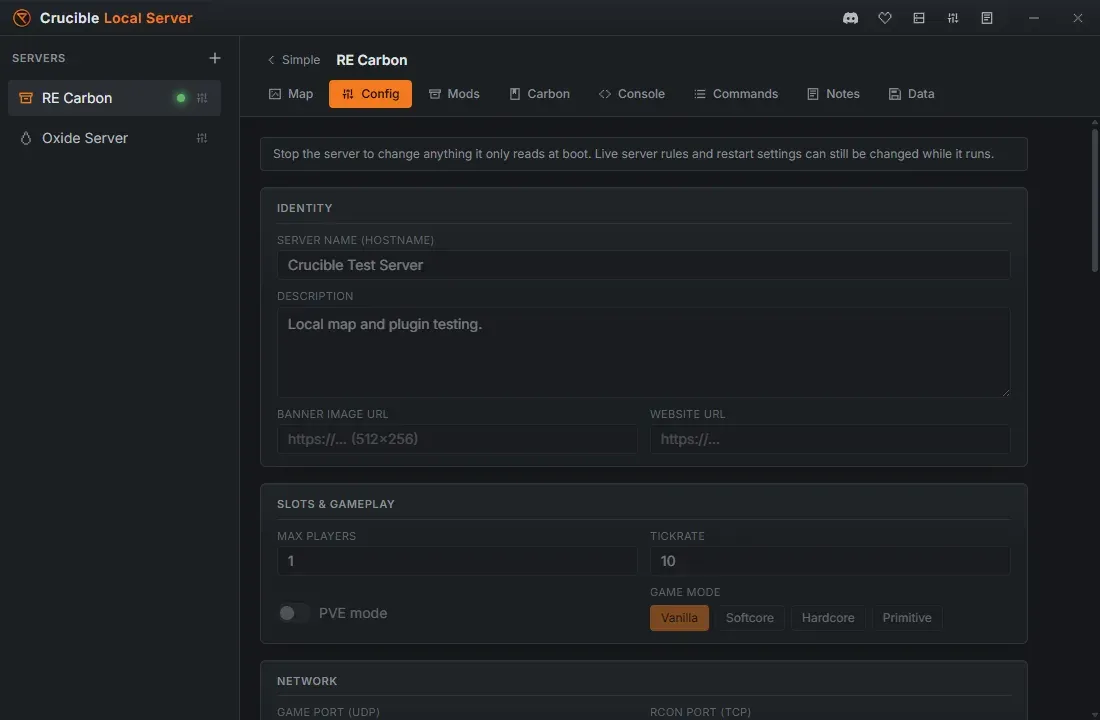The image size is (1100, 720).
Task: Click the Tickrate field
Action: coord(830,561)
